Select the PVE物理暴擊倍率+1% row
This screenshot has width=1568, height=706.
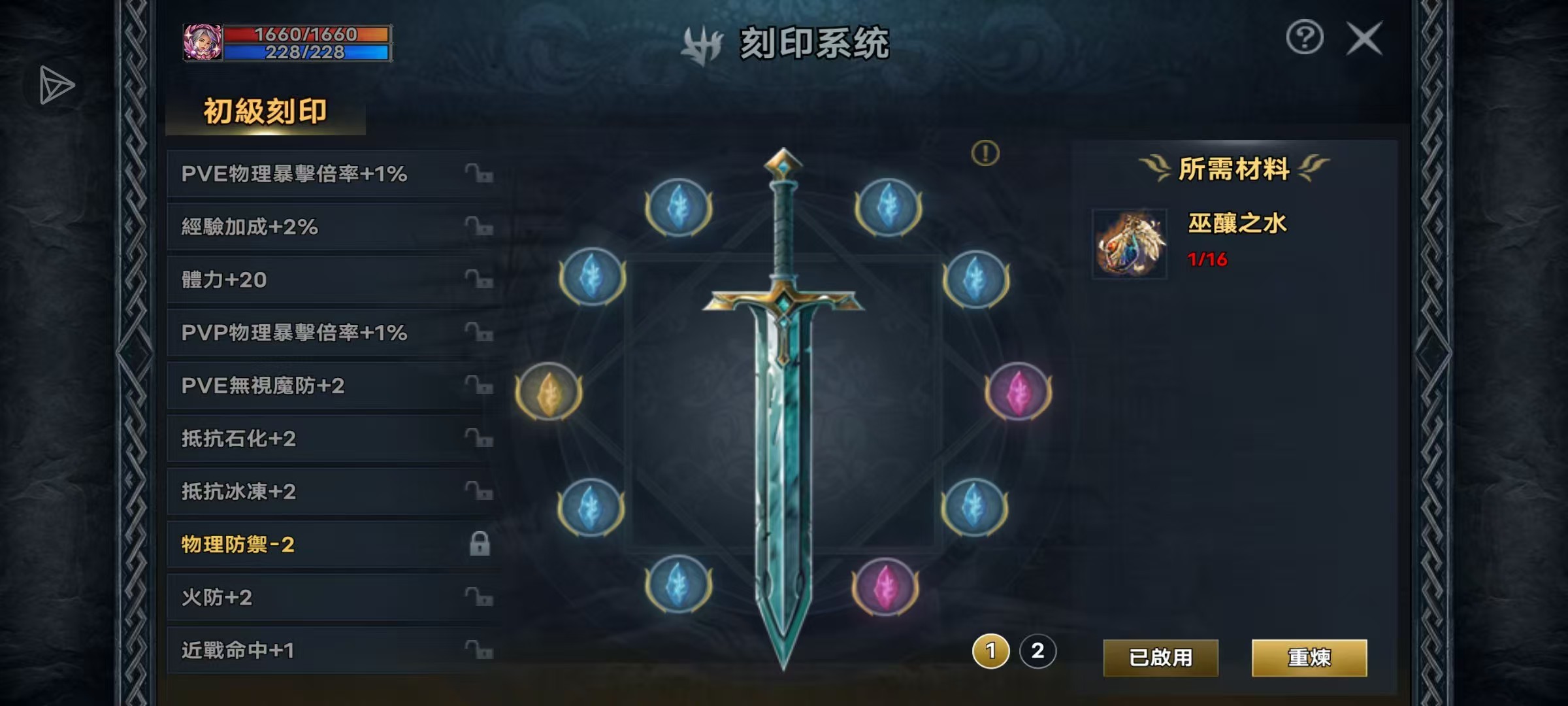pyautogui.click(x=333, y=174)
